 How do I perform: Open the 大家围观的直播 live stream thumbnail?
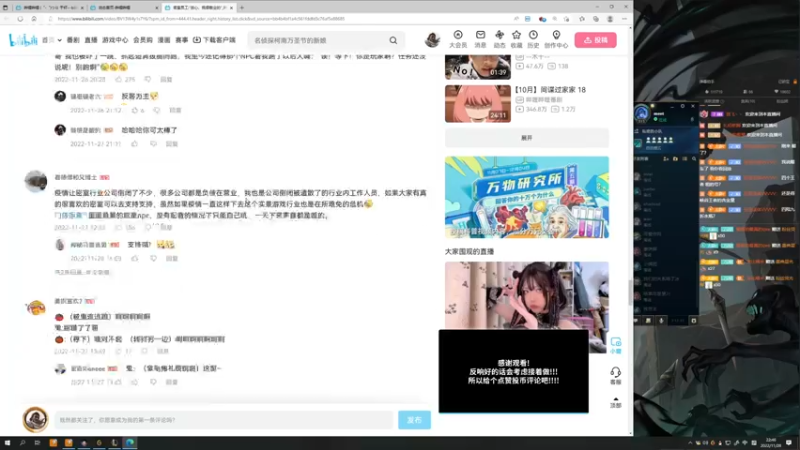pyautogui.click(x=527, y=295)
